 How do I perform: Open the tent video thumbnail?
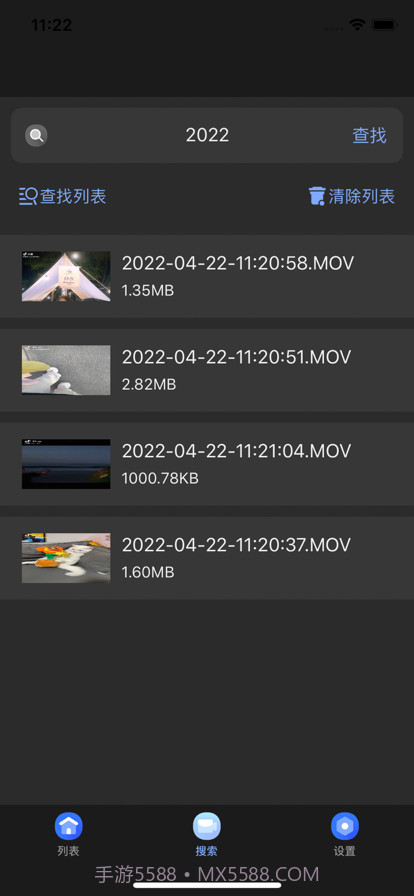pos(66,276)
